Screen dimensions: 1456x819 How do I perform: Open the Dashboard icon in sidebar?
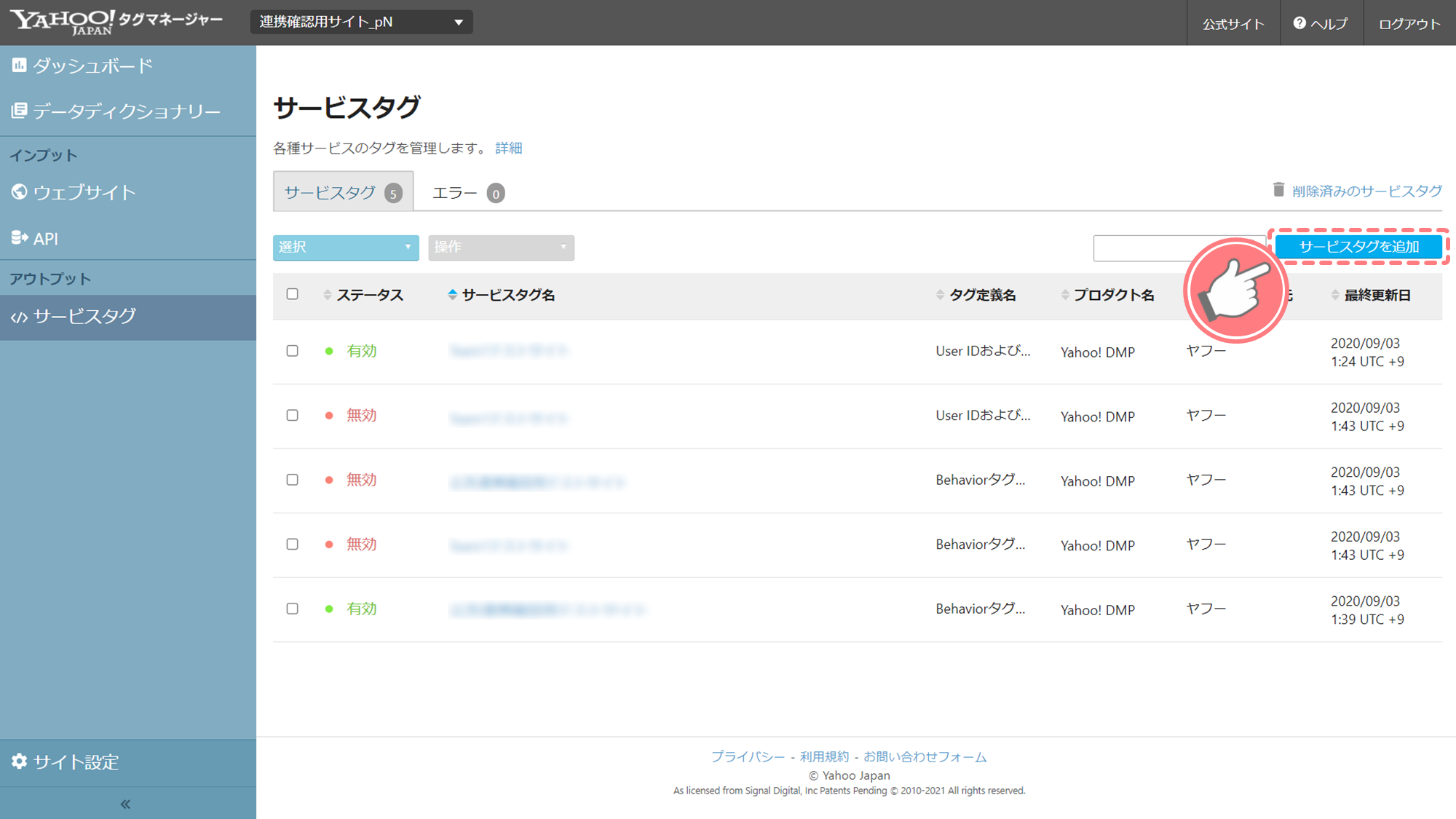[x=19, y=66]
